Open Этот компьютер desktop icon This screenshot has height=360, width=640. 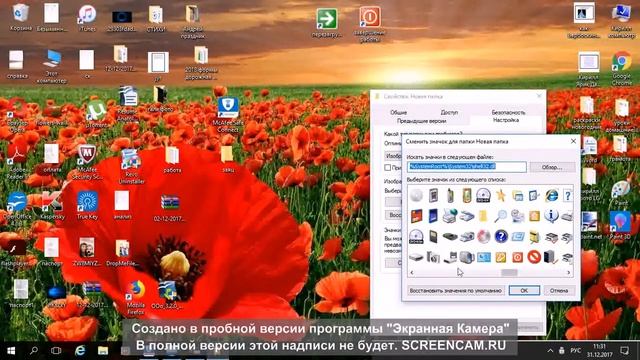point(52,67)
